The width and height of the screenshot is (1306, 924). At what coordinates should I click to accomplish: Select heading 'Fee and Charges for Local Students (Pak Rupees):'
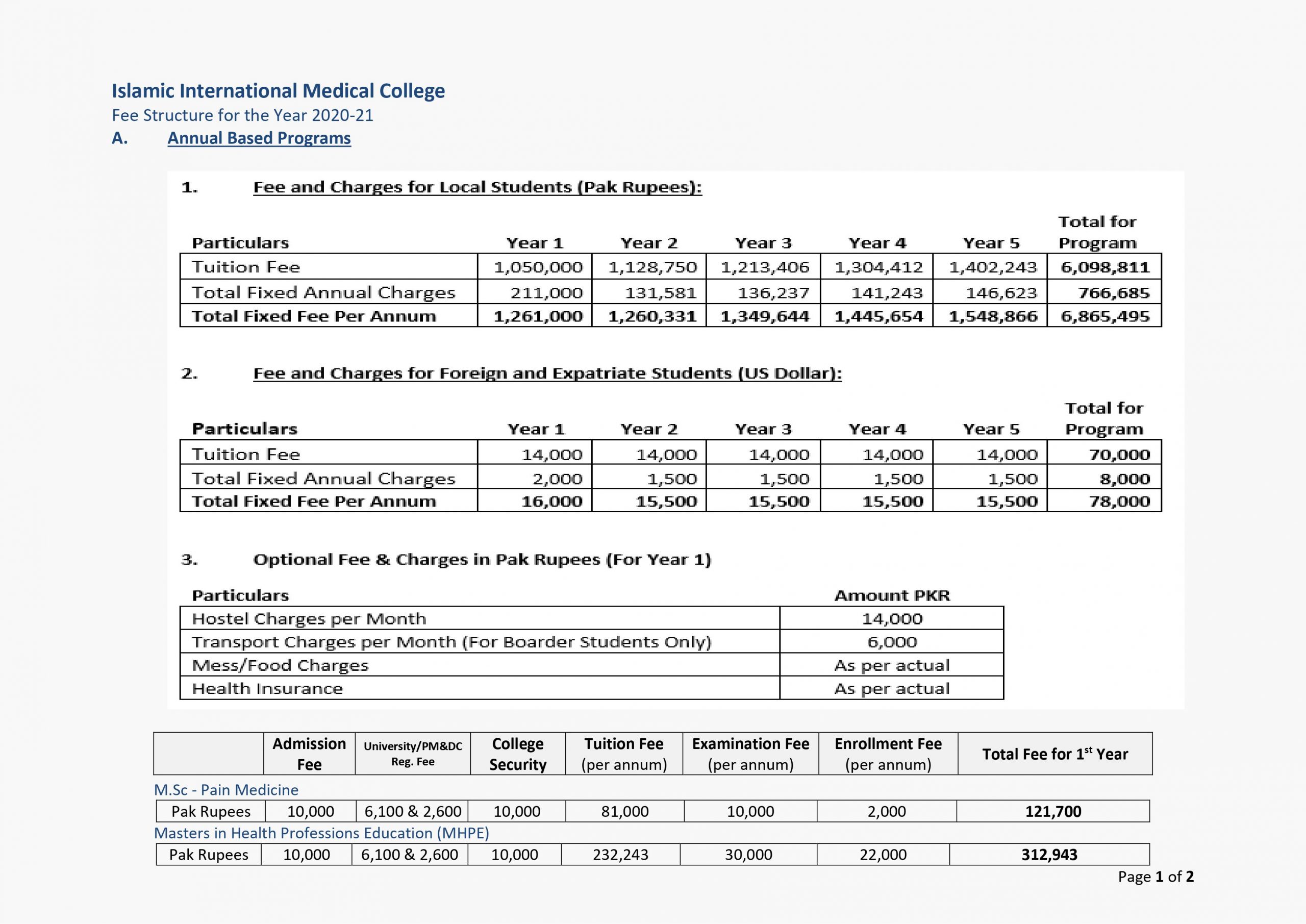pos(477,187)
